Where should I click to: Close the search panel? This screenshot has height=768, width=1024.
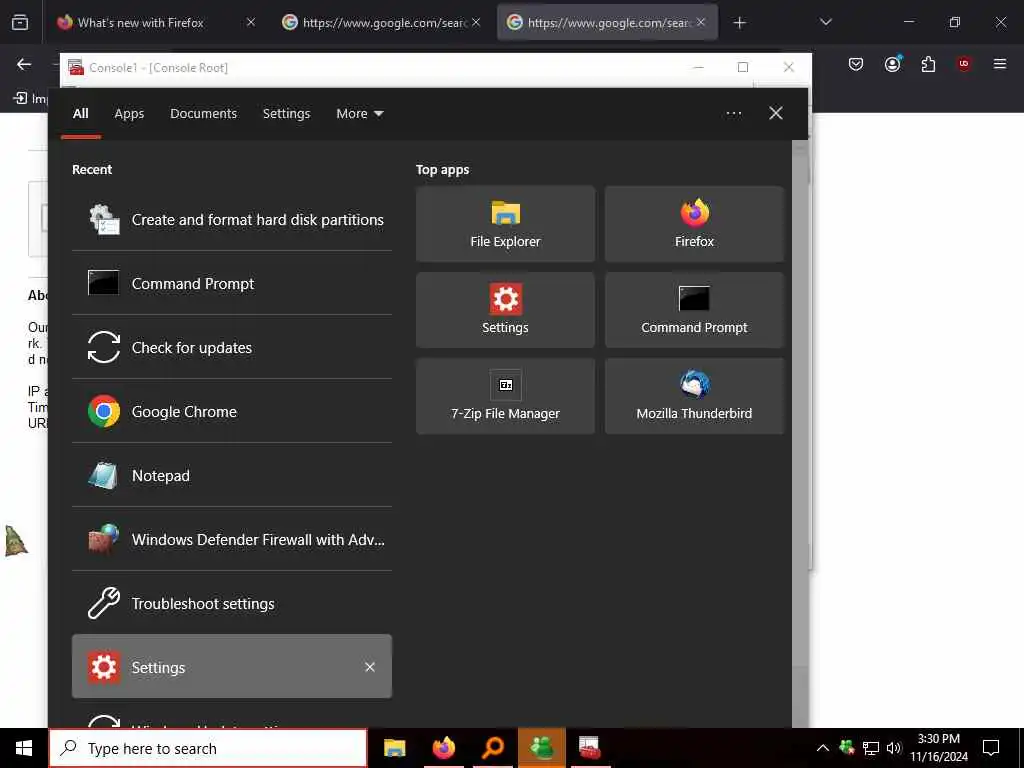point(776,114)
